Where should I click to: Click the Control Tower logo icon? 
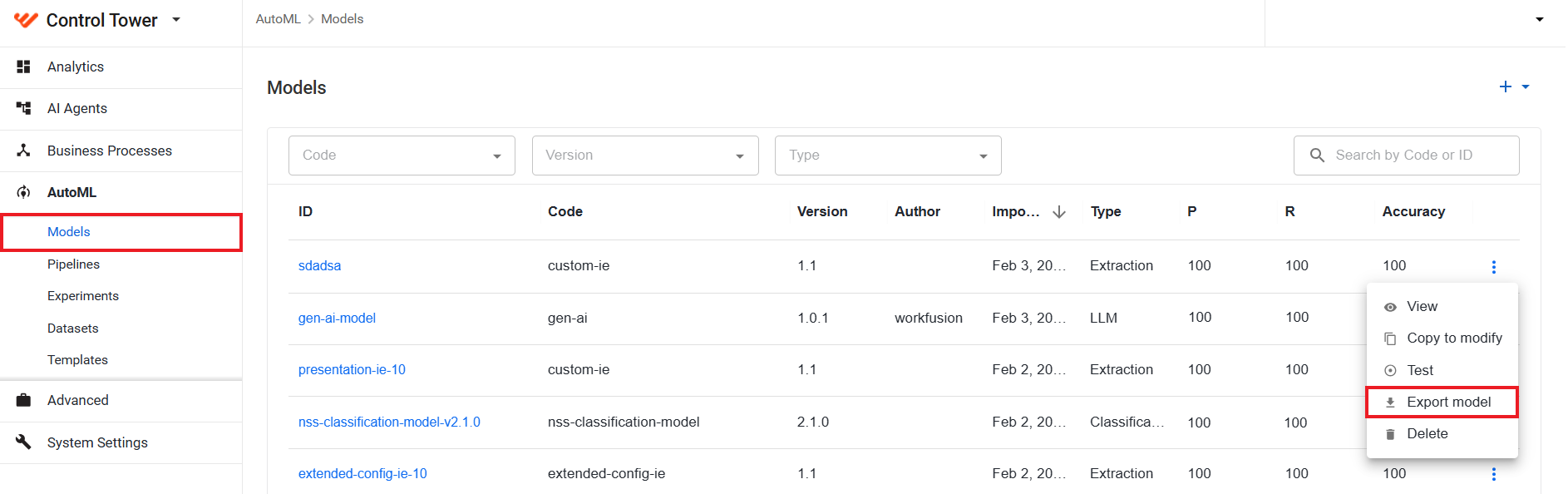pos(26,20)
